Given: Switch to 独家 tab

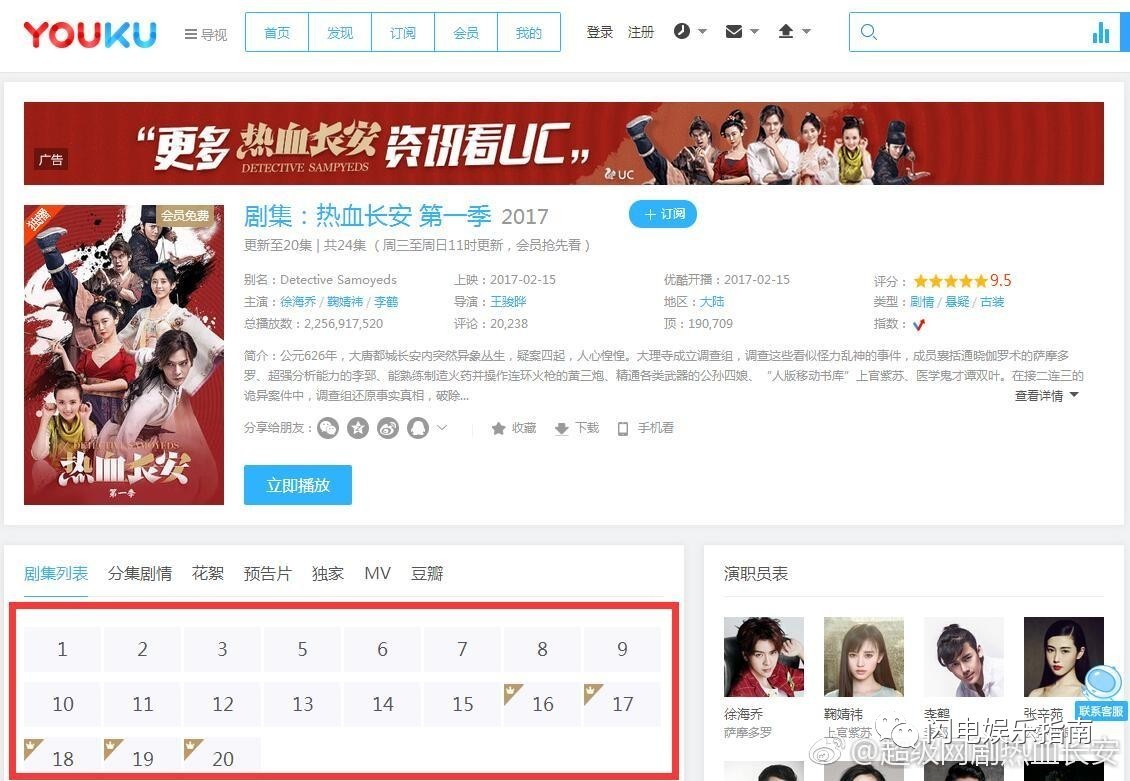Looking at the screenshot, I should click(x=328, y=574).
